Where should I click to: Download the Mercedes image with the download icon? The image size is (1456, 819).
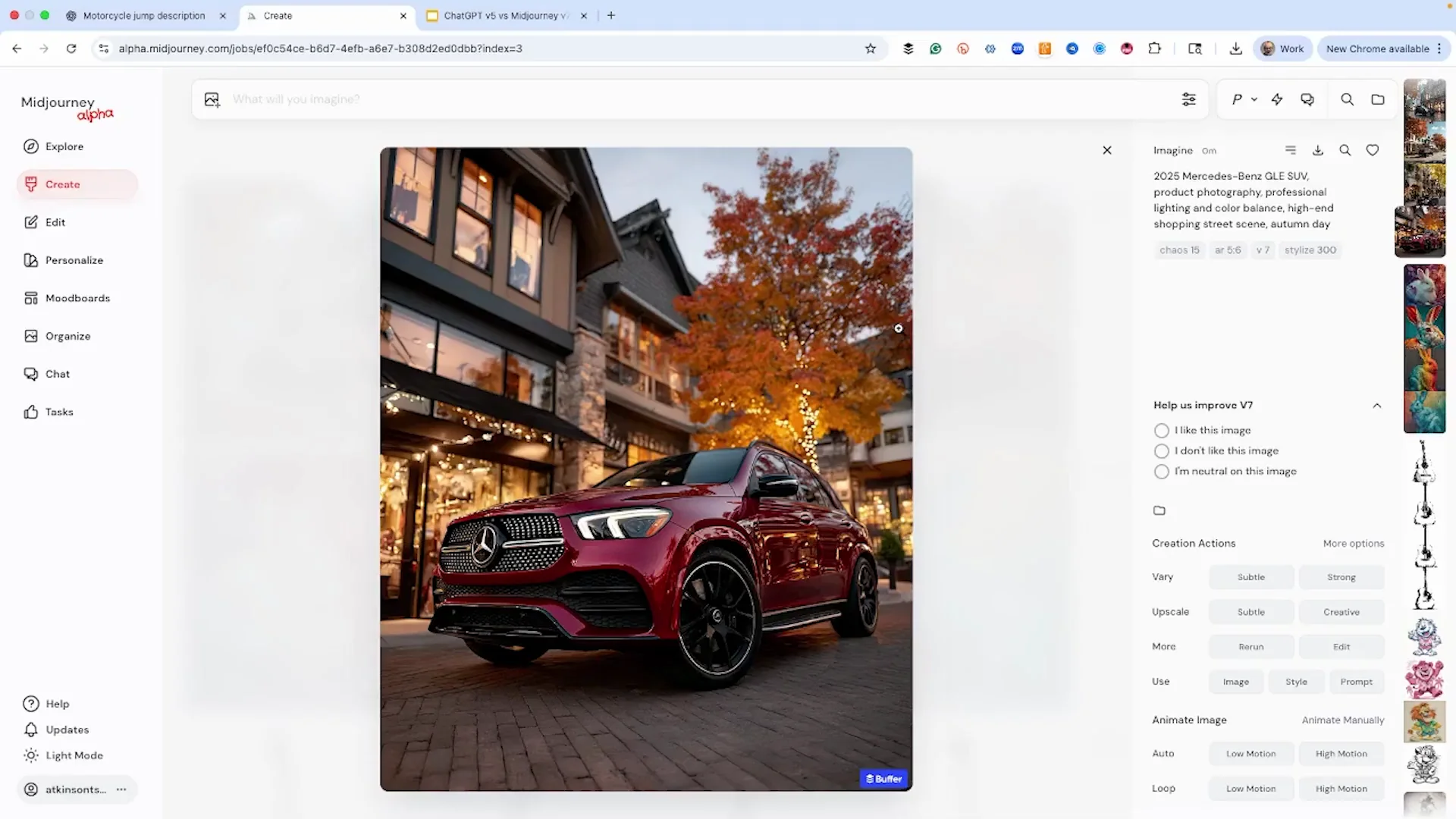(1318, 150)
